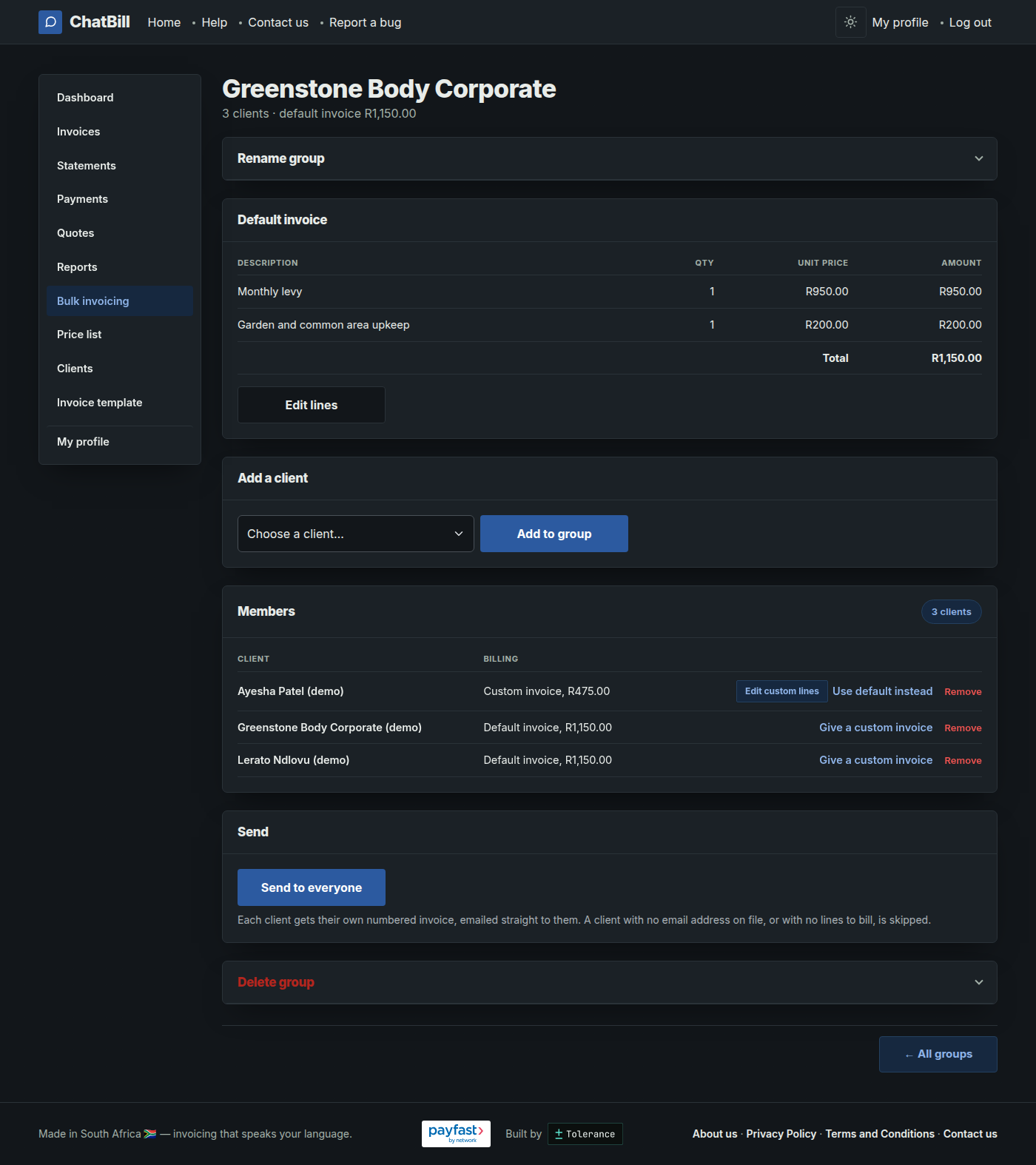Click the 3 clients badge in Members
This screenshot has height=1165, width=1036.
point(952,612)
